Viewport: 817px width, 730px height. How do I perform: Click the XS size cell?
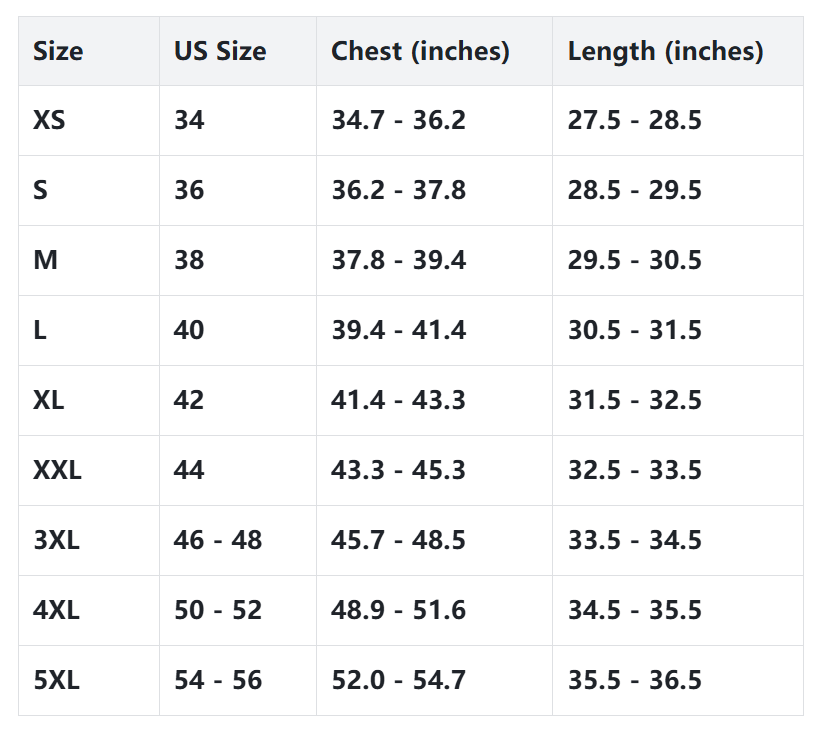click(x=49, y=121)
